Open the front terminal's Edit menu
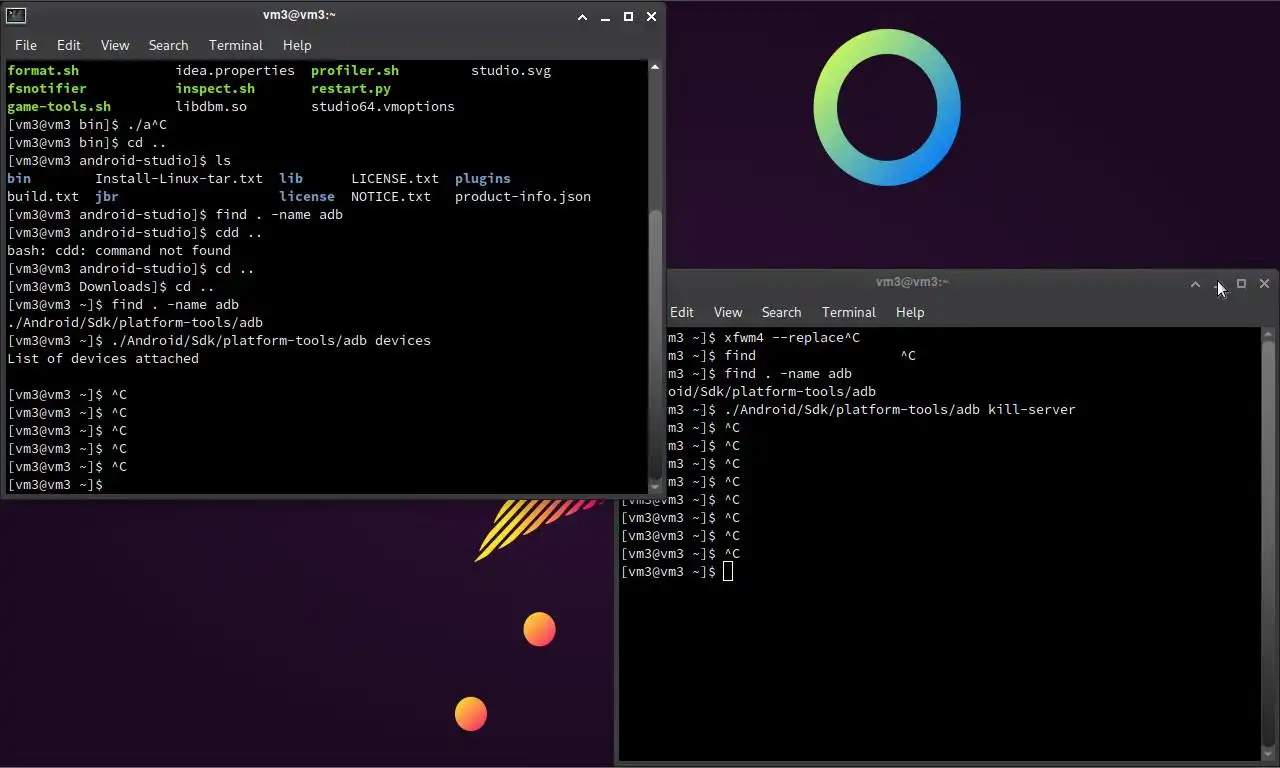This screenshot has height=768, width=1280. pos(69,45)
